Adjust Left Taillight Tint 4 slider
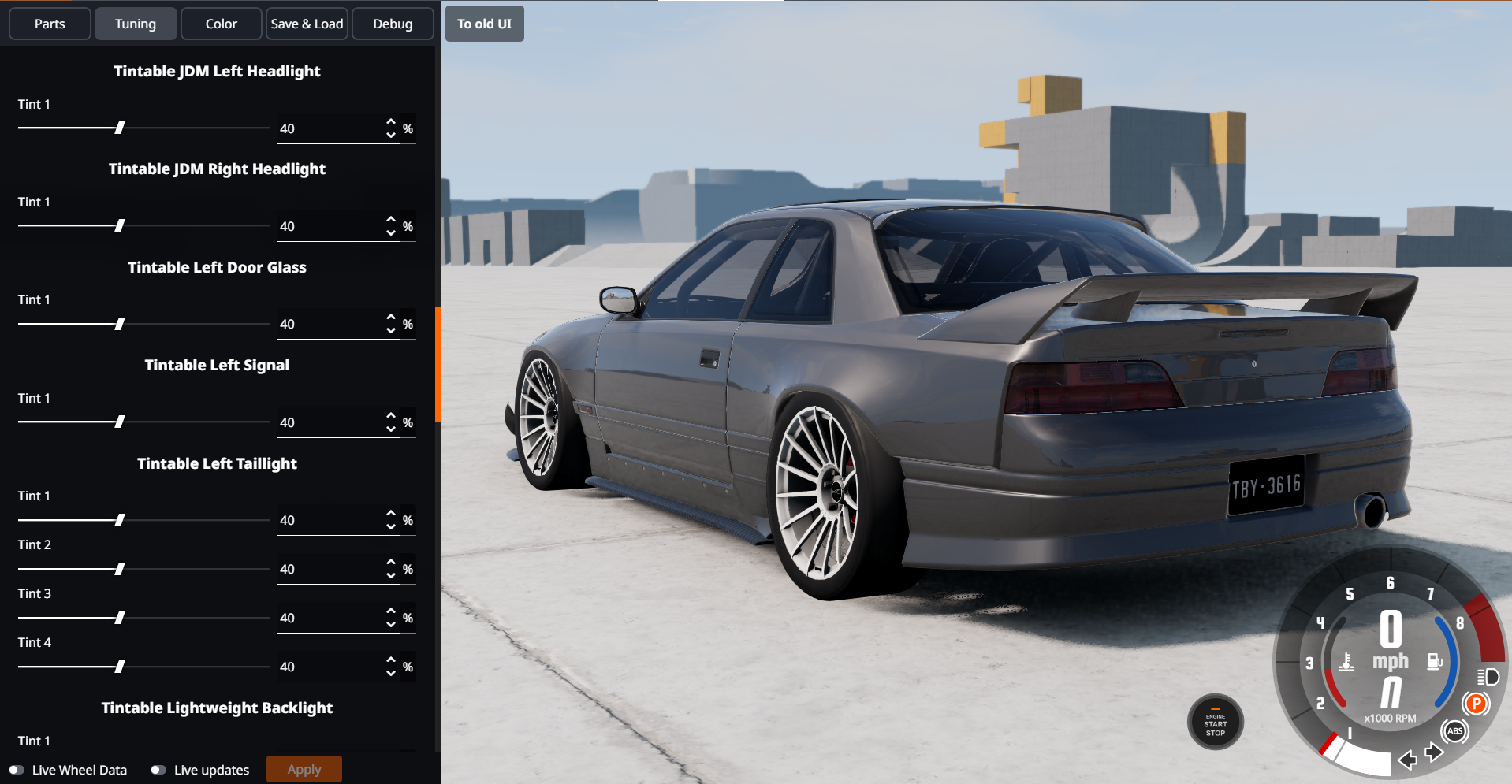The height and width of the screenshot is (784, 1512). pyautogui.click(x=143, y=667)
